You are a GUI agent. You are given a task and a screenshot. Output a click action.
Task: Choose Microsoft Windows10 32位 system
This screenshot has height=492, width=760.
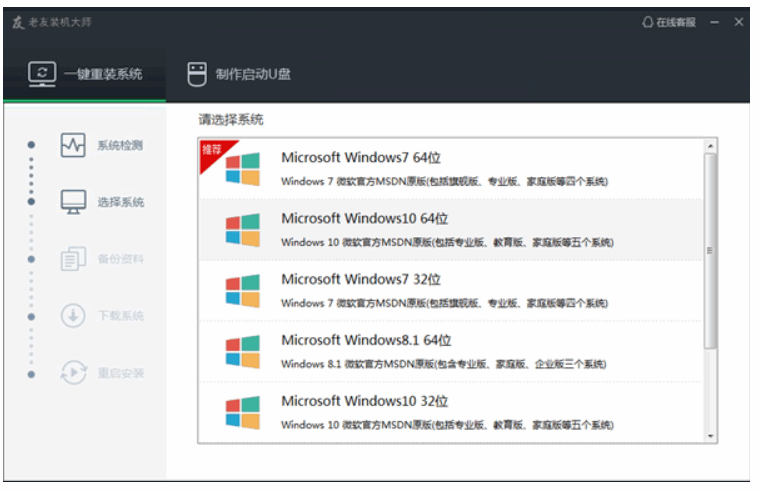(451, 412)
